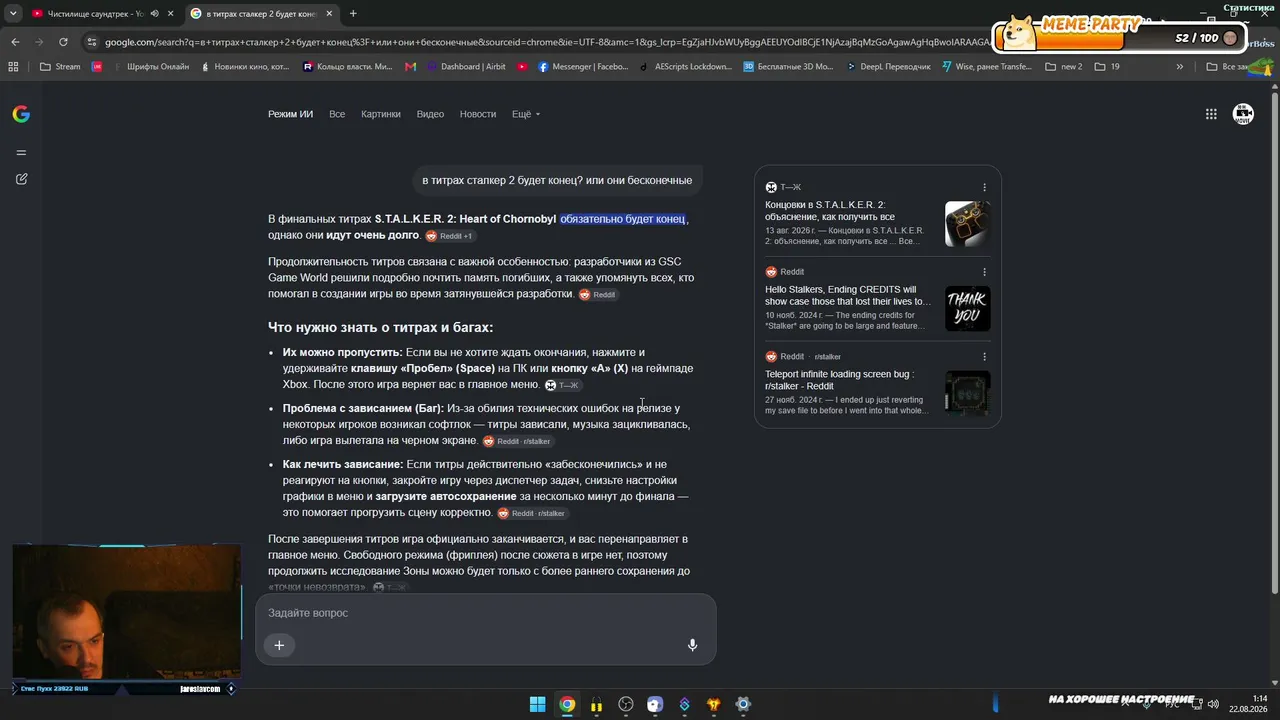Open the Windows Start menu
The width and height of the screenshot is (1280, 720).
click(537, 704)
